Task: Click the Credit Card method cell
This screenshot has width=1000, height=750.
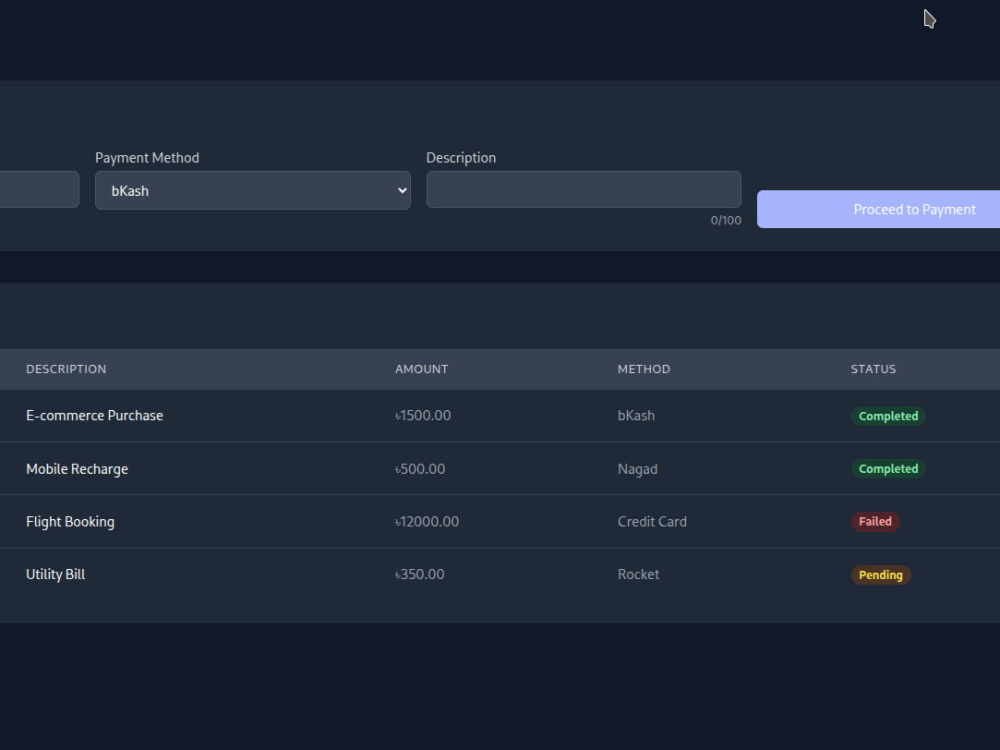Action: pyautogui.click(x=652, y=522)
